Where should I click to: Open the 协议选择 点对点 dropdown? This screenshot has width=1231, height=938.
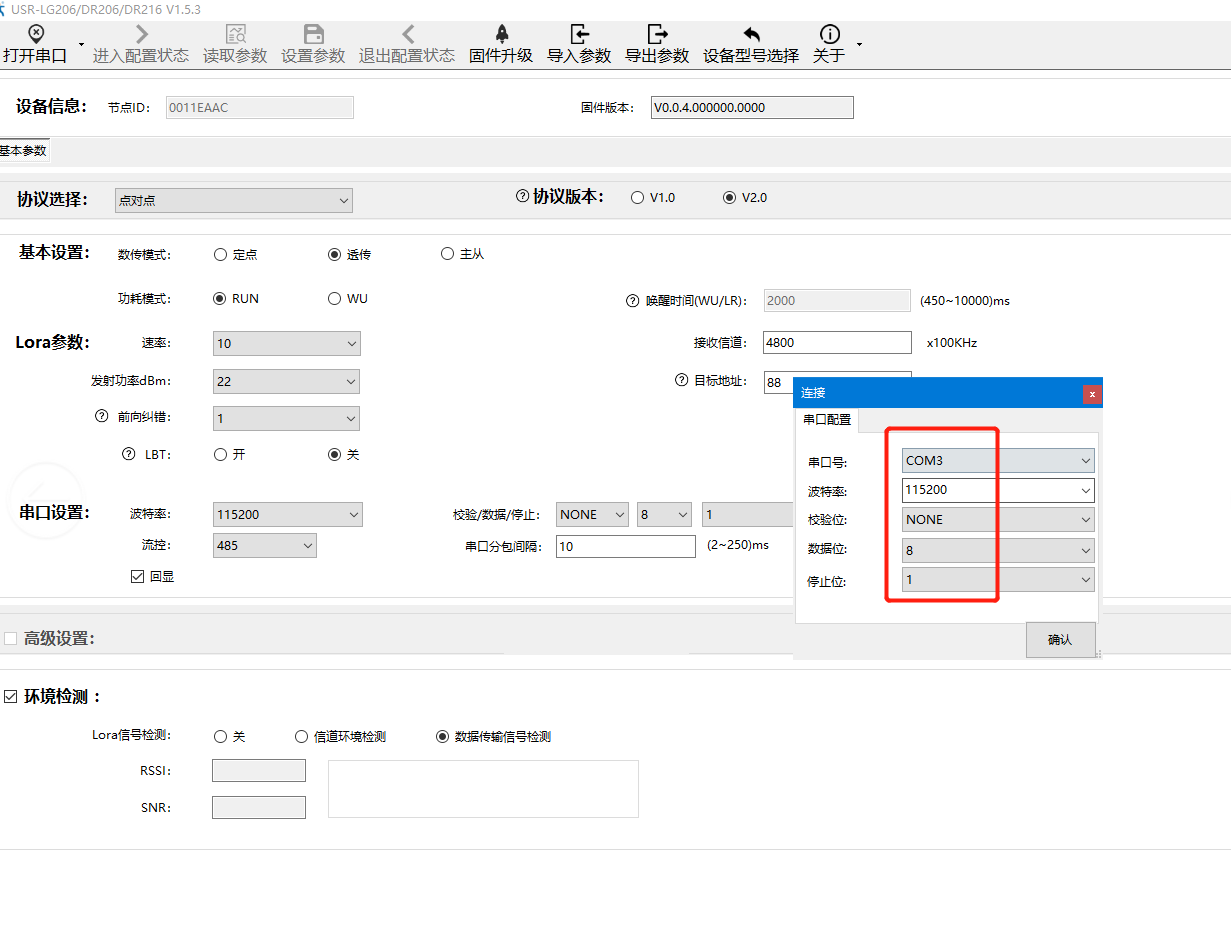pos(233,201)
